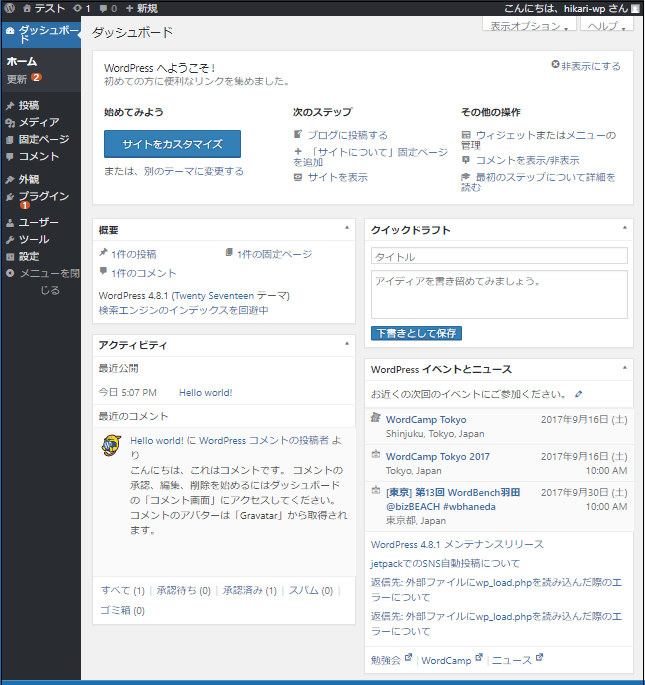Click the user avatar in admin bar
Image resolution: width=645 pixels, height=685 pixels.
[635, 8]
